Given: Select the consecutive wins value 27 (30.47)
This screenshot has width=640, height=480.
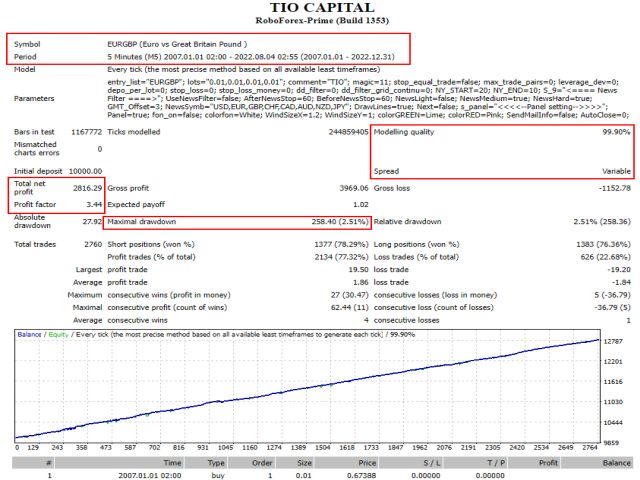Looking at the screenshot, I should 350,295.
